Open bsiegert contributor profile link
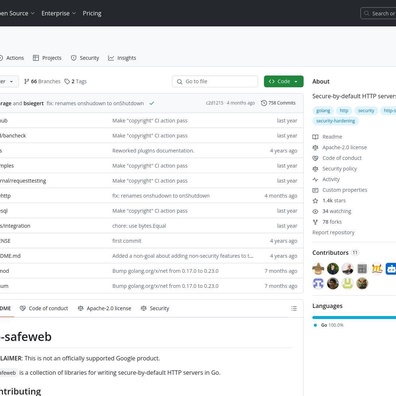The height and width of the screenshot is (396, 396). pyautogui.click(x=34, y=103)
